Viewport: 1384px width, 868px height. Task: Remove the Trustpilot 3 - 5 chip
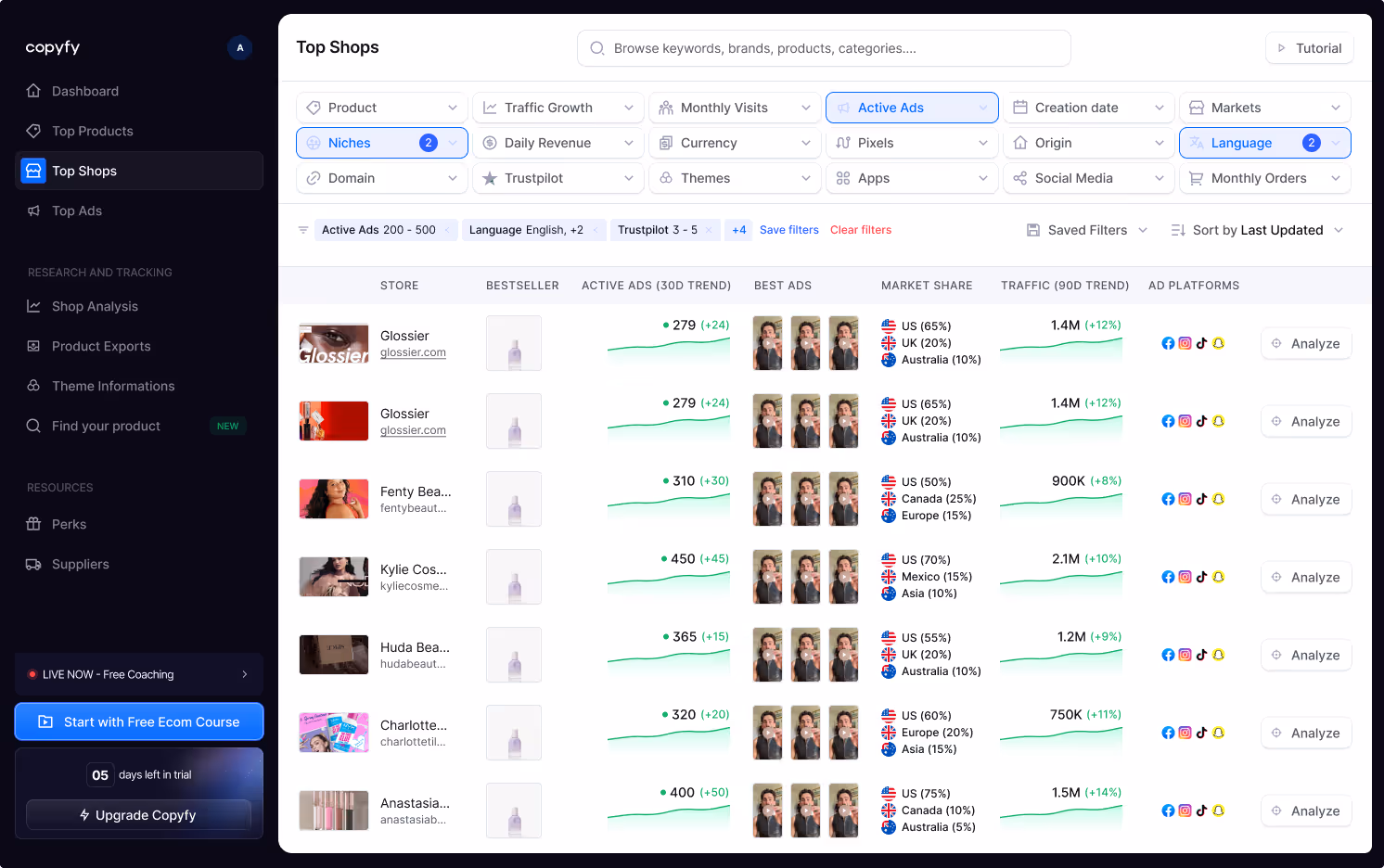click(709, 230)
